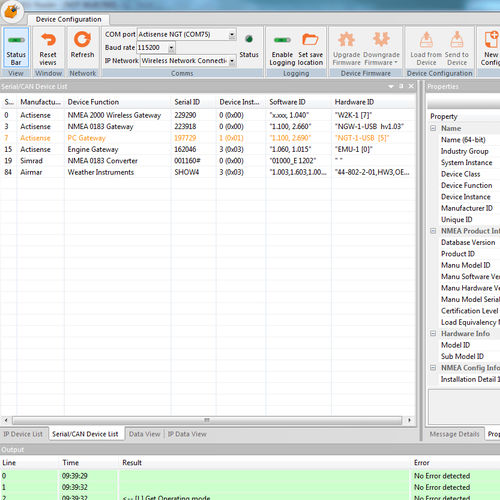Select NMEA 0183 Gateway device row
500x500 pixels.
(x=208, y=127)
